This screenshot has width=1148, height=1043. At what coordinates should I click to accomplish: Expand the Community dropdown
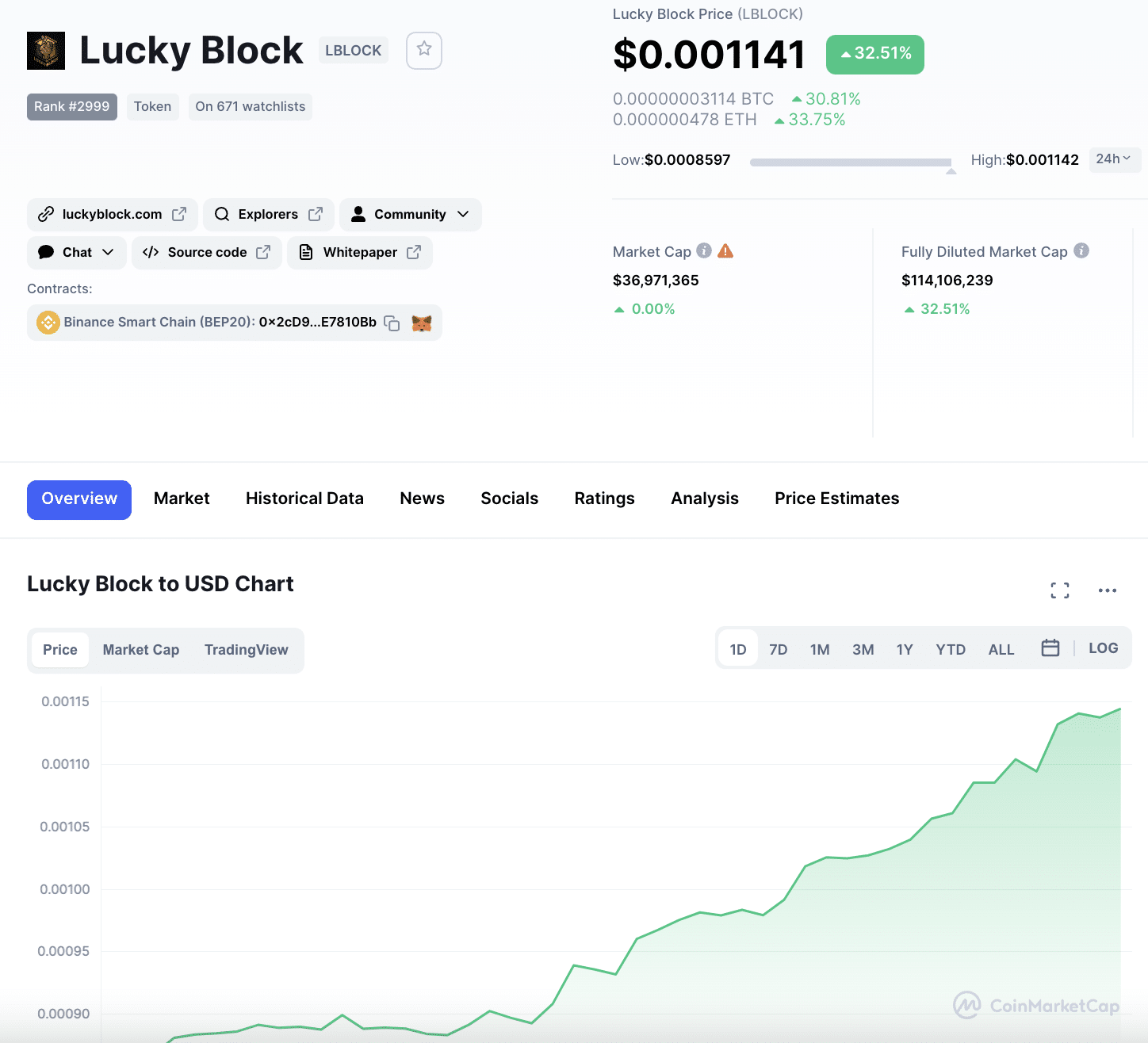463,214
